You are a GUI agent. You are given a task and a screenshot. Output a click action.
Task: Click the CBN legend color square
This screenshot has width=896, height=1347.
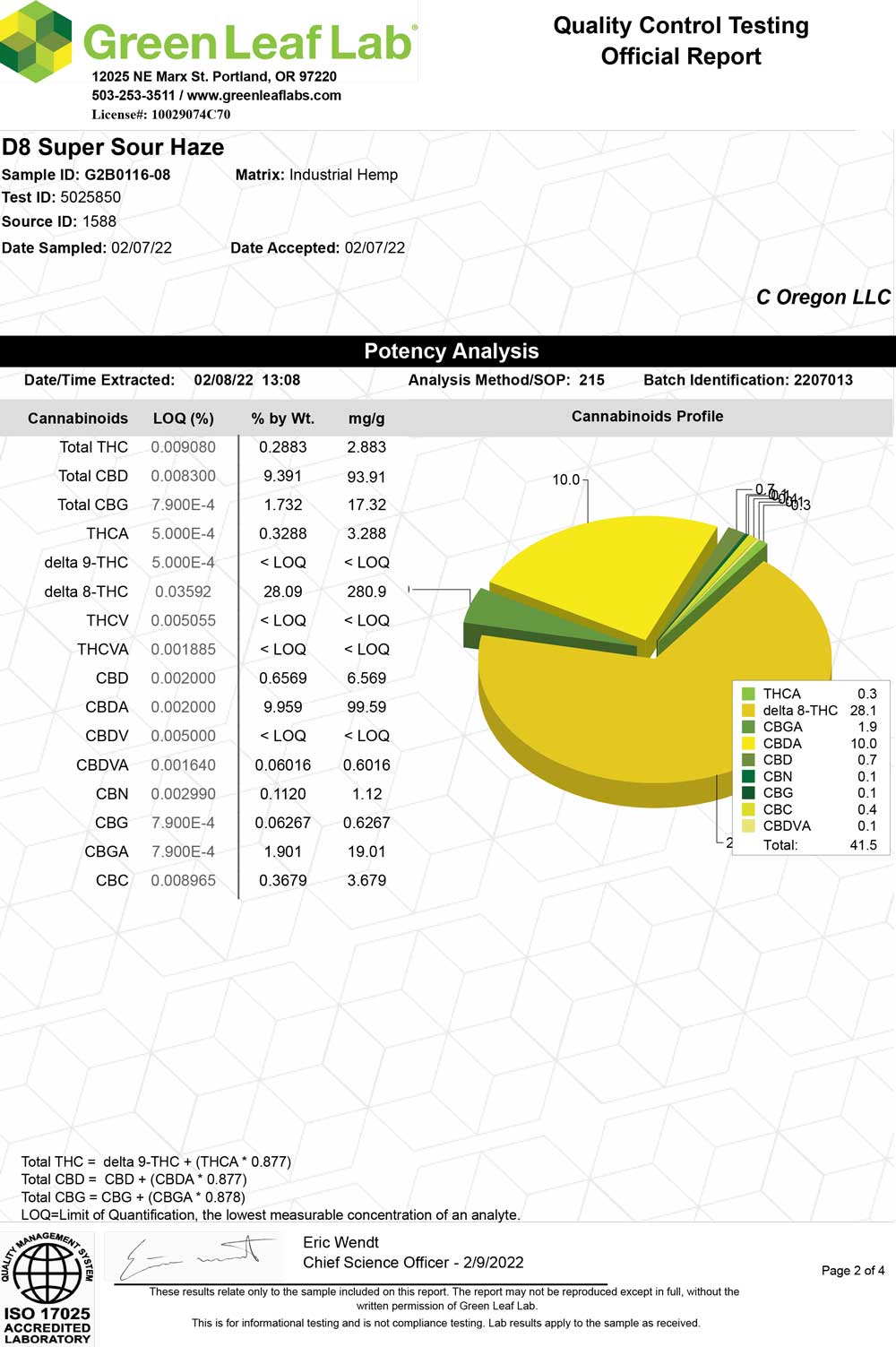coord(748,776)
